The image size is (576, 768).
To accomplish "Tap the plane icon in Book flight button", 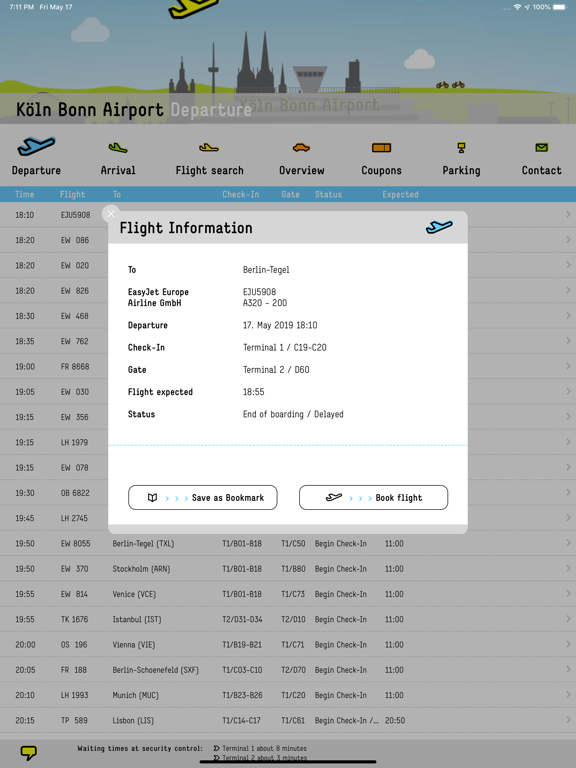I will [x=334, y=497].
